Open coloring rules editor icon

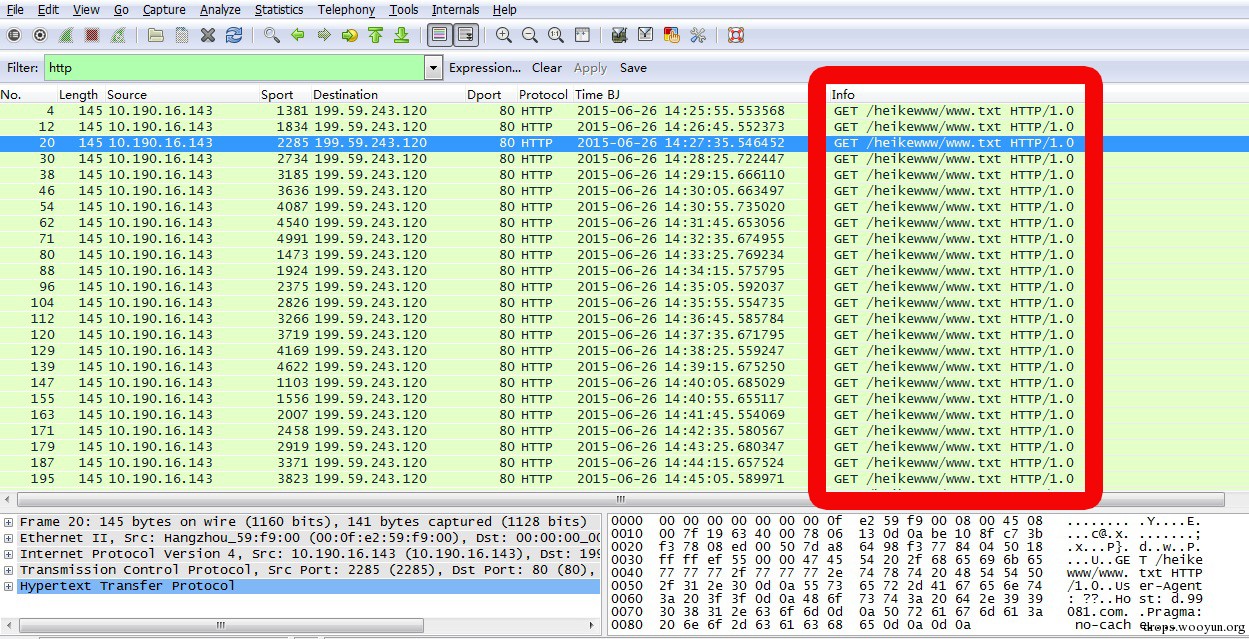pyautogui.click(x=671, y=35)
